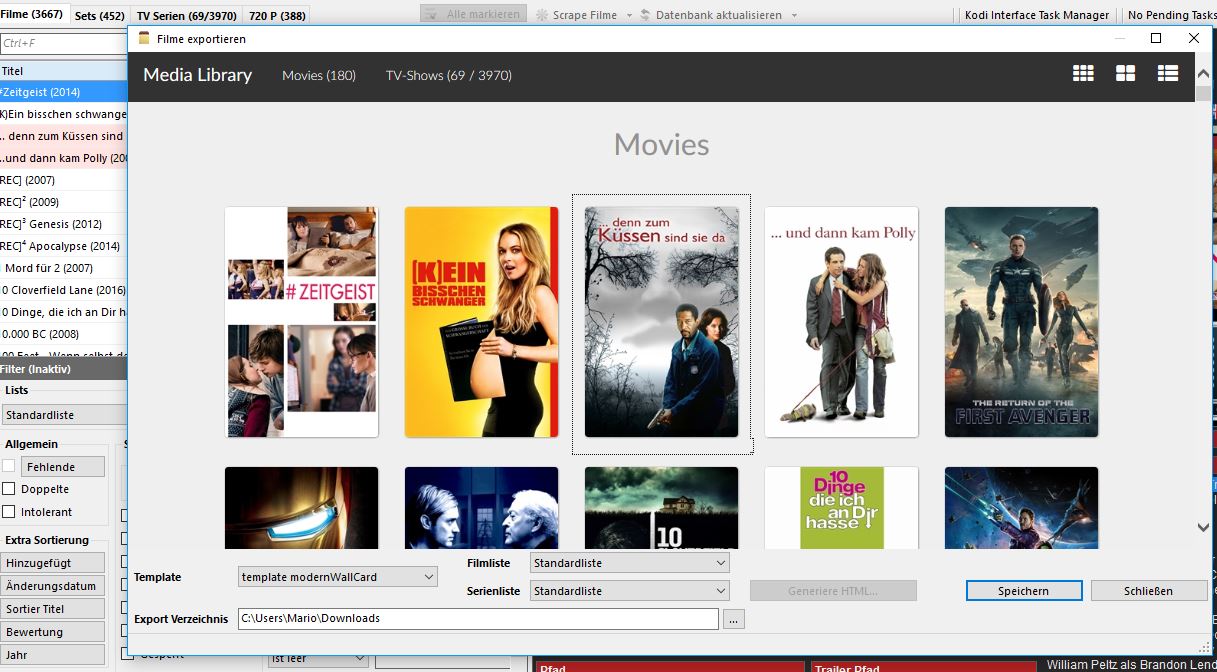Sort by Änderungsdatum
Screen dimensions: 1217x672
52,586
